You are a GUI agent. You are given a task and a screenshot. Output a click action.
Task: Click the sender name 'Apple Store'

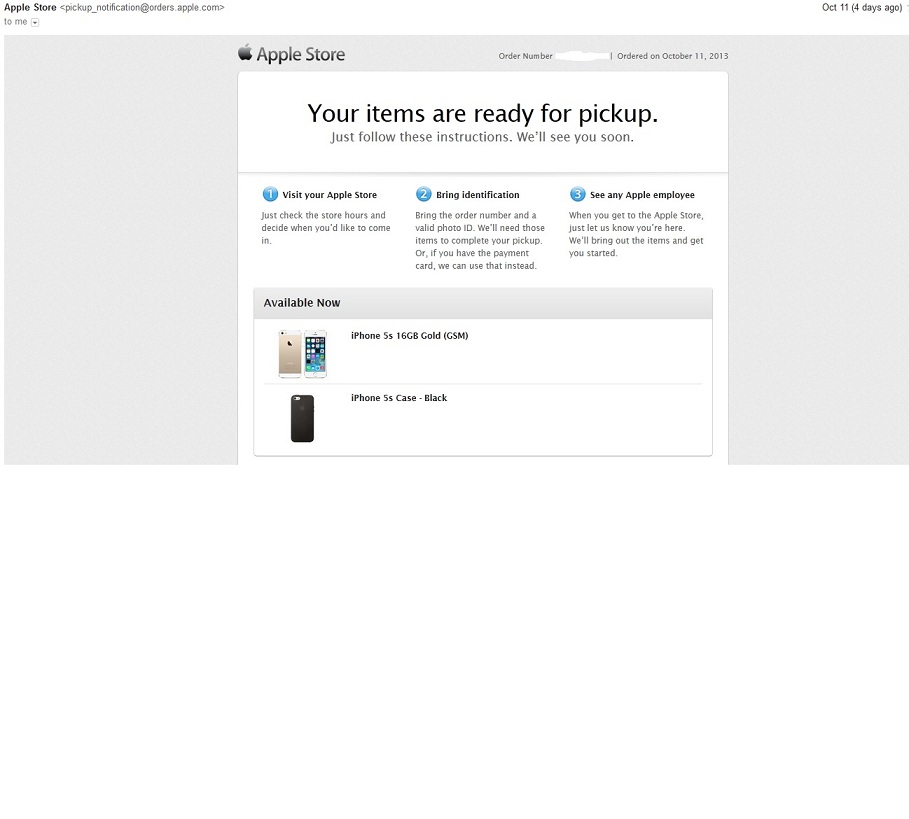[x=30, y=8]
